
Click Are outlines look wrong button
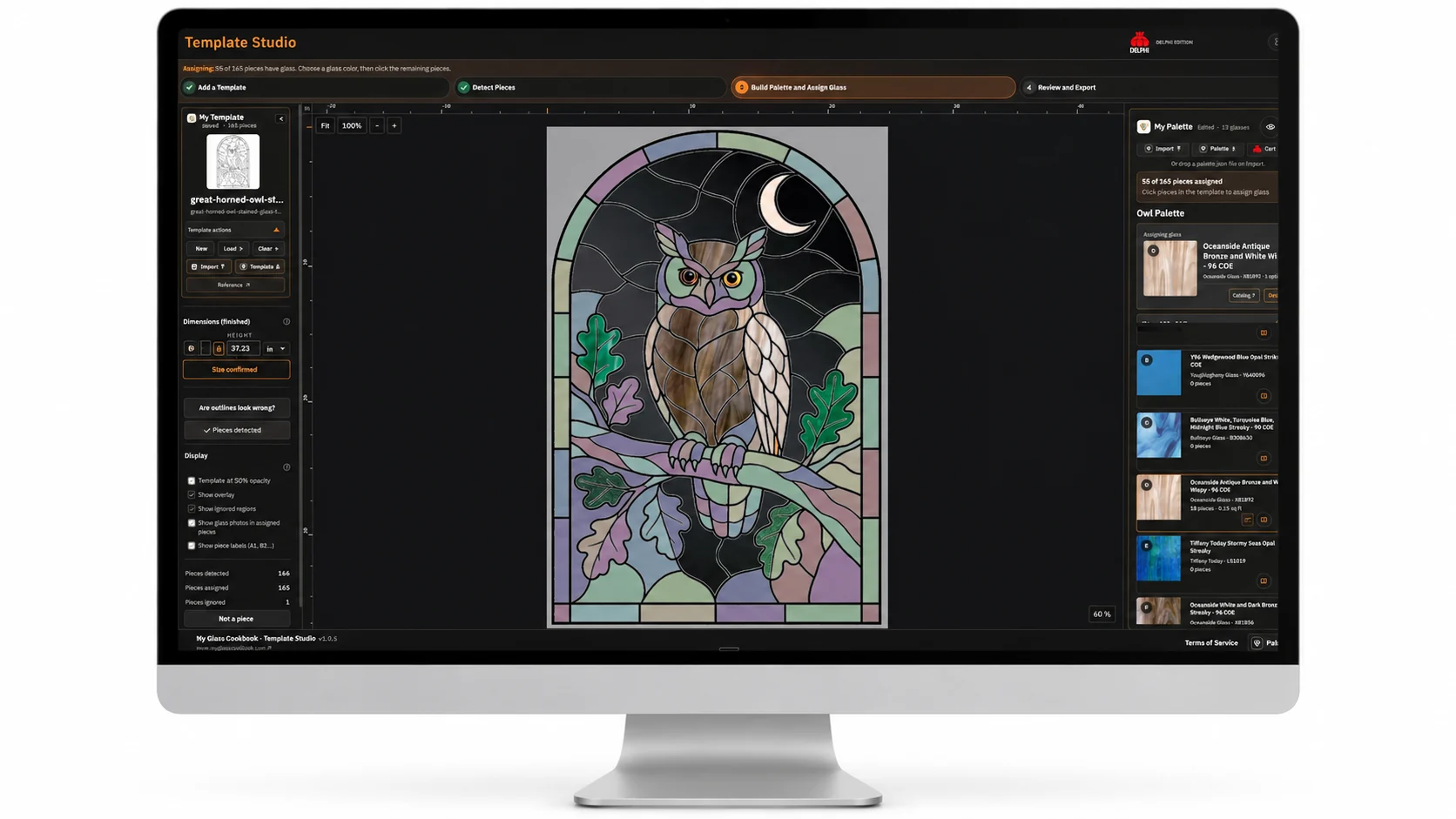click(236, 408)
